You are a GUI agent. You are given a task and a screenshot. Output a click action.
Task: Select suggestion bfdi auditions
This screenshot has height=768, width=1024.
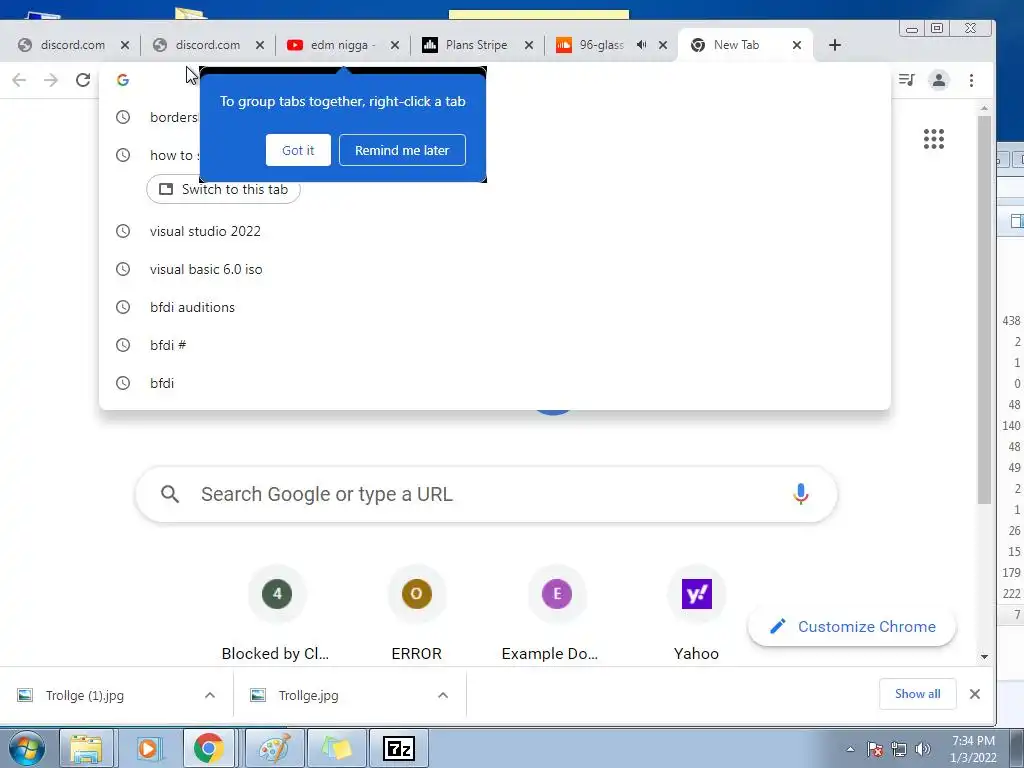point(494,307)
